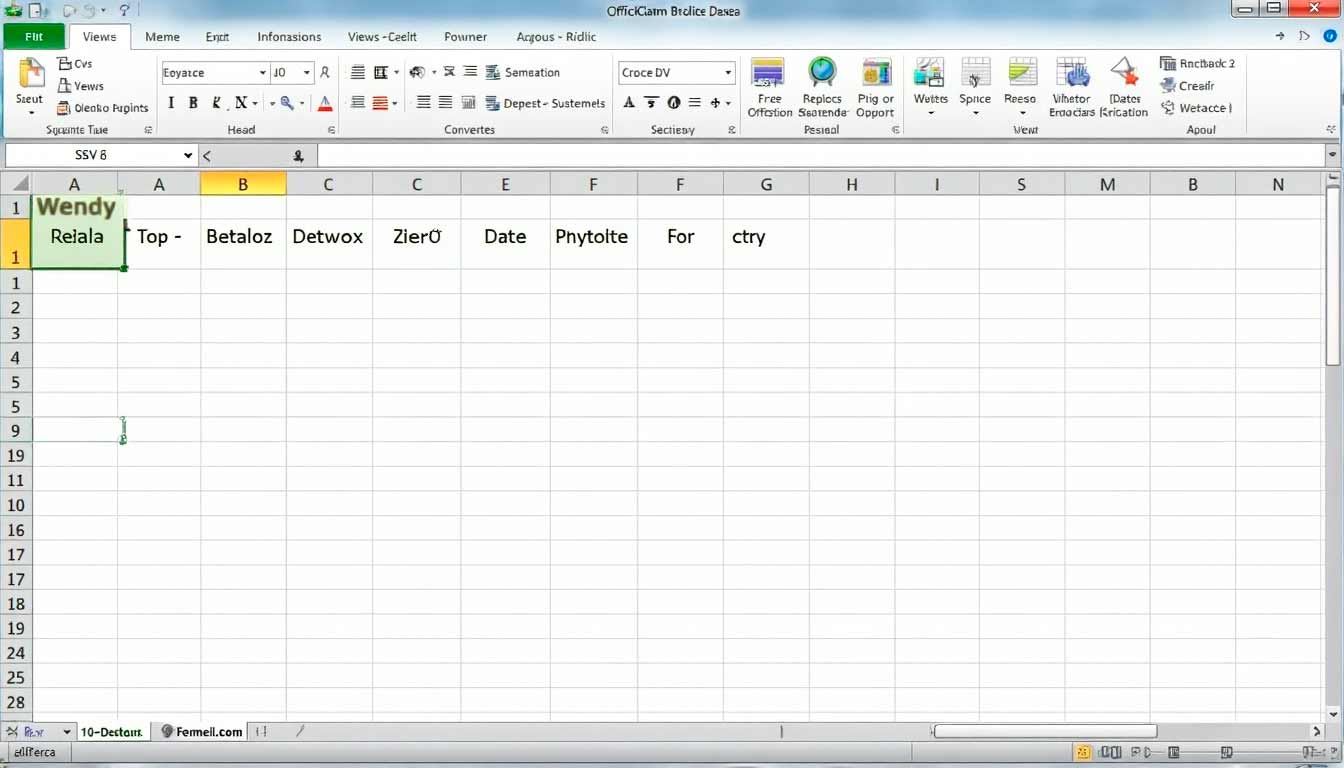1344x768 pixels.
Task: Click the icon right of font size box
Action: pos(325,73)
